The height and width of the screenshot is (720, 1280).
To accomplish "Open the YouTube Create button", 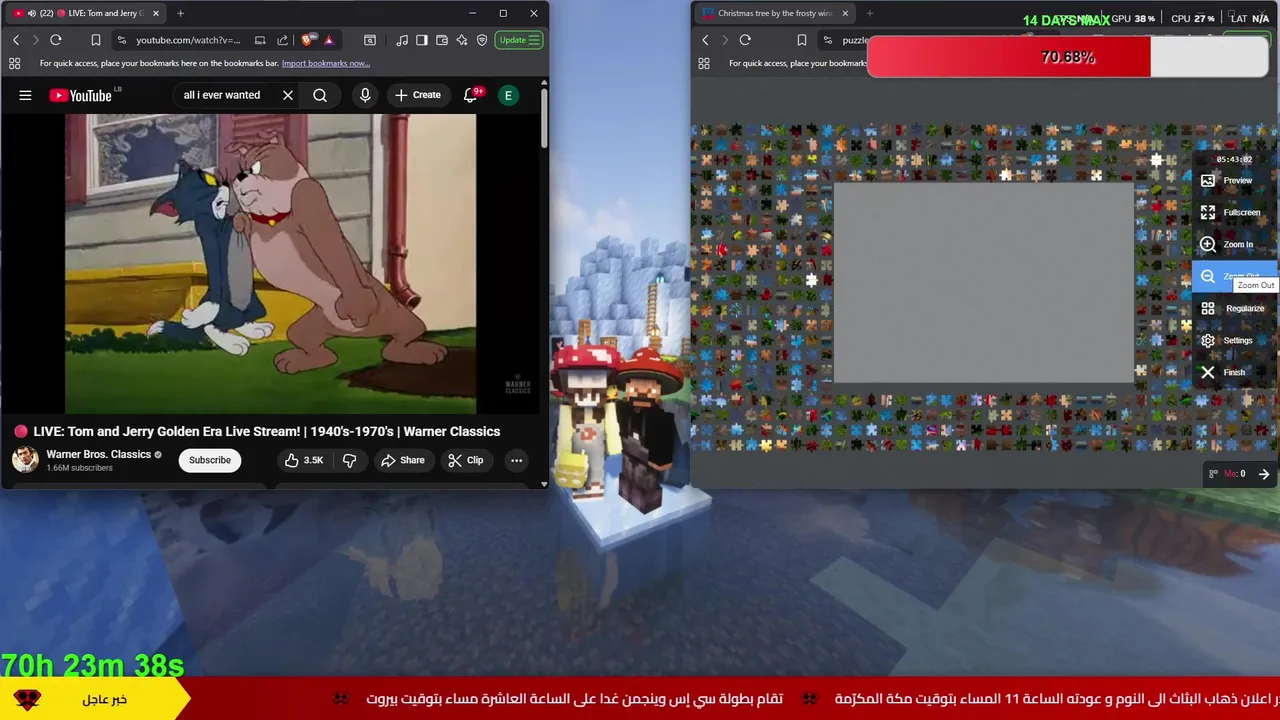I will click(x=418, y=95).
